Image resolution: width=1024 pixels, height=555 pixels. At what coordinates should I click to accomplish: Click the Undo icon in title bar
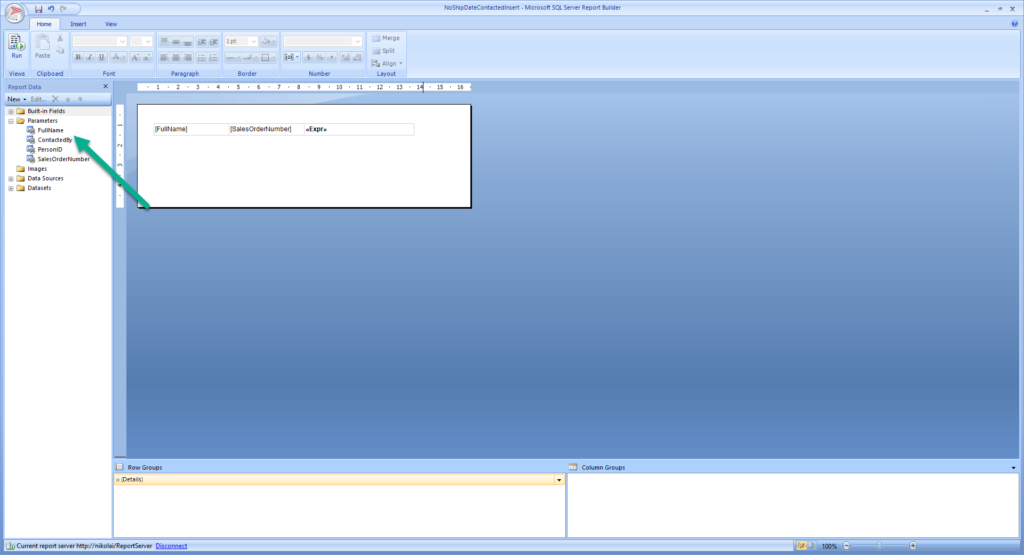point(51,9)
